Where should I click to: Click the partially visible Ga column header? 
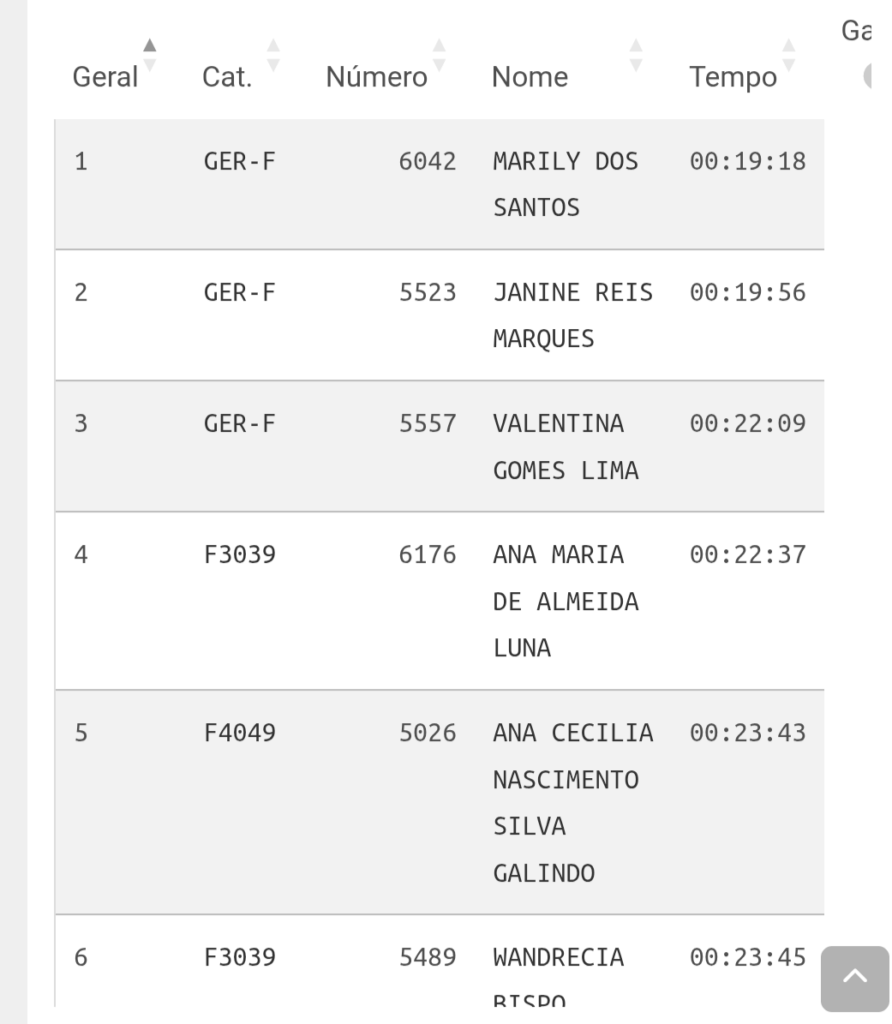point(857,31)
